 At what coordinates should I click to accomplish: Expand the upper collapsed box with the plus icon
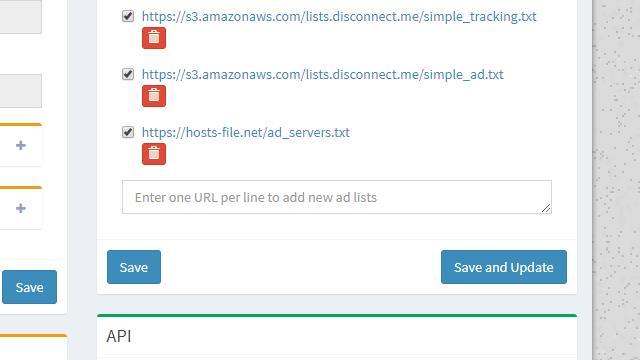click(21, 145)
